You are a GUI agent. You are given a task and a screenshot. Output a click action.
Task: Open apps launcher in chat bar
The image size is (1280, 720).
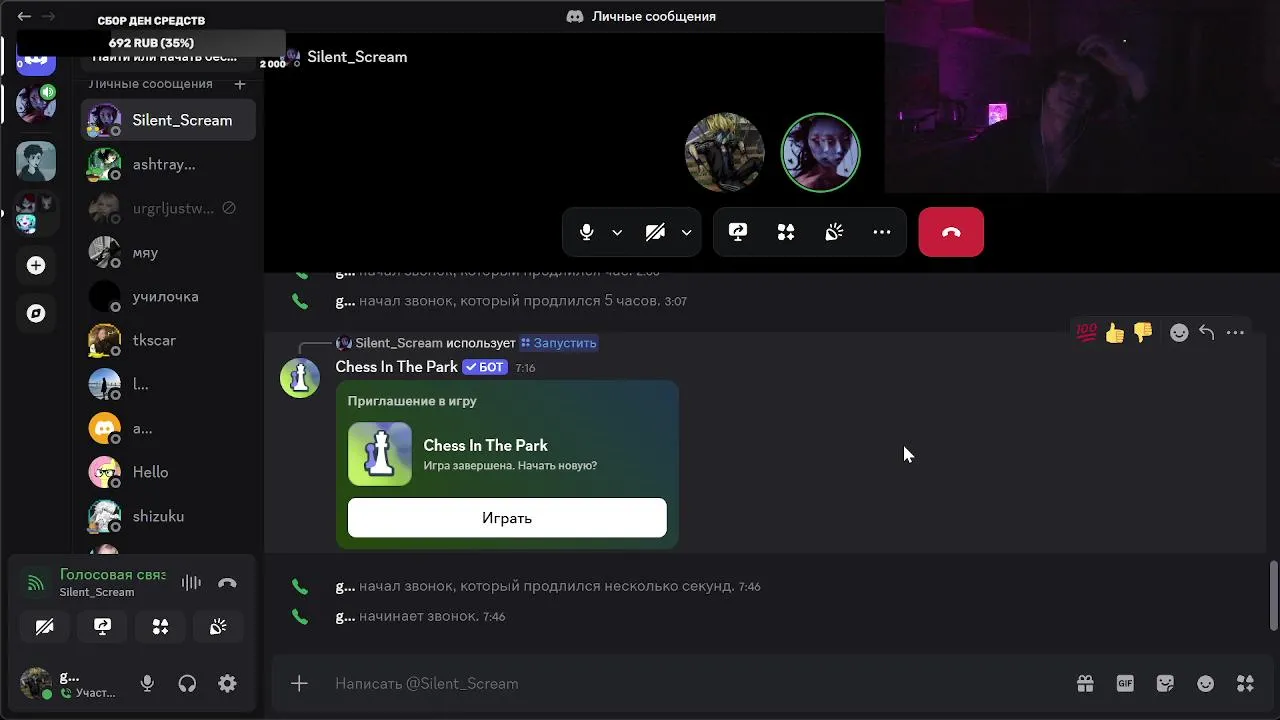[x=1245, y=684]
